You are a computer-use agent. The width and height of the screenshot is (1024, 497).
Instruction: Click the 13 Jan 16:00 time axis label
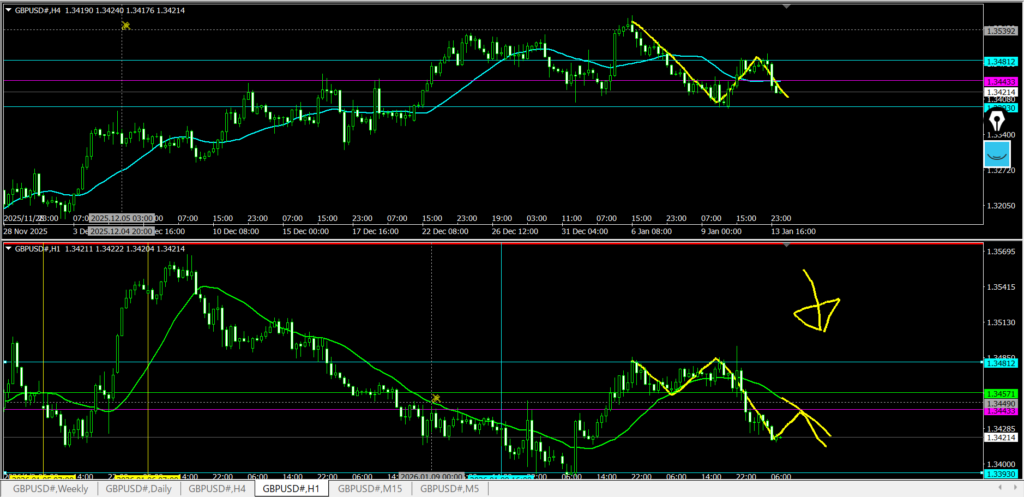click(790, 230)
